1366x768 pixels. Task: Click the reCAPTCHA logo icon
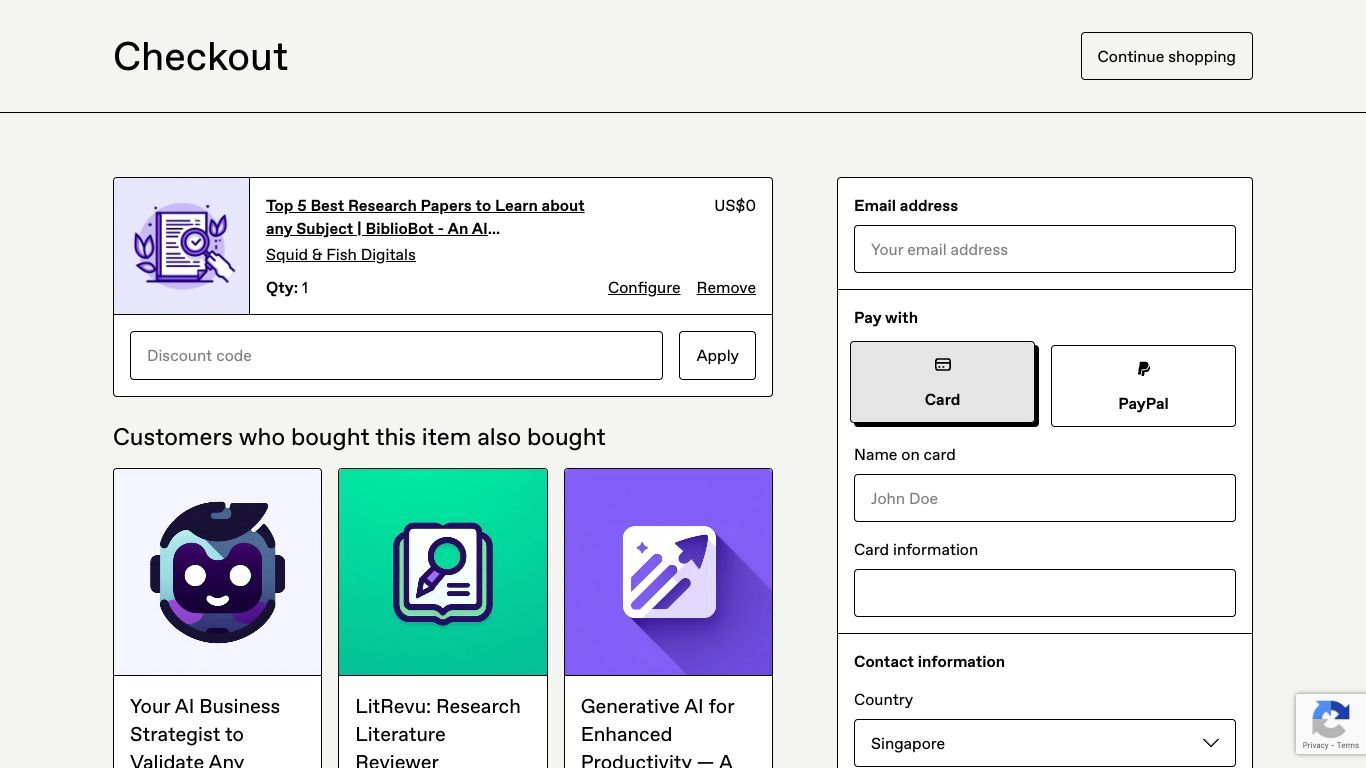[1331, 719]
